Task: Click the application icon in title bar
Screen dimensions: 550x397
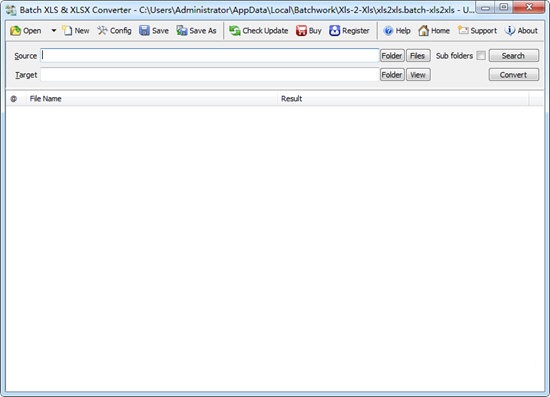Action: pos(11,10)
